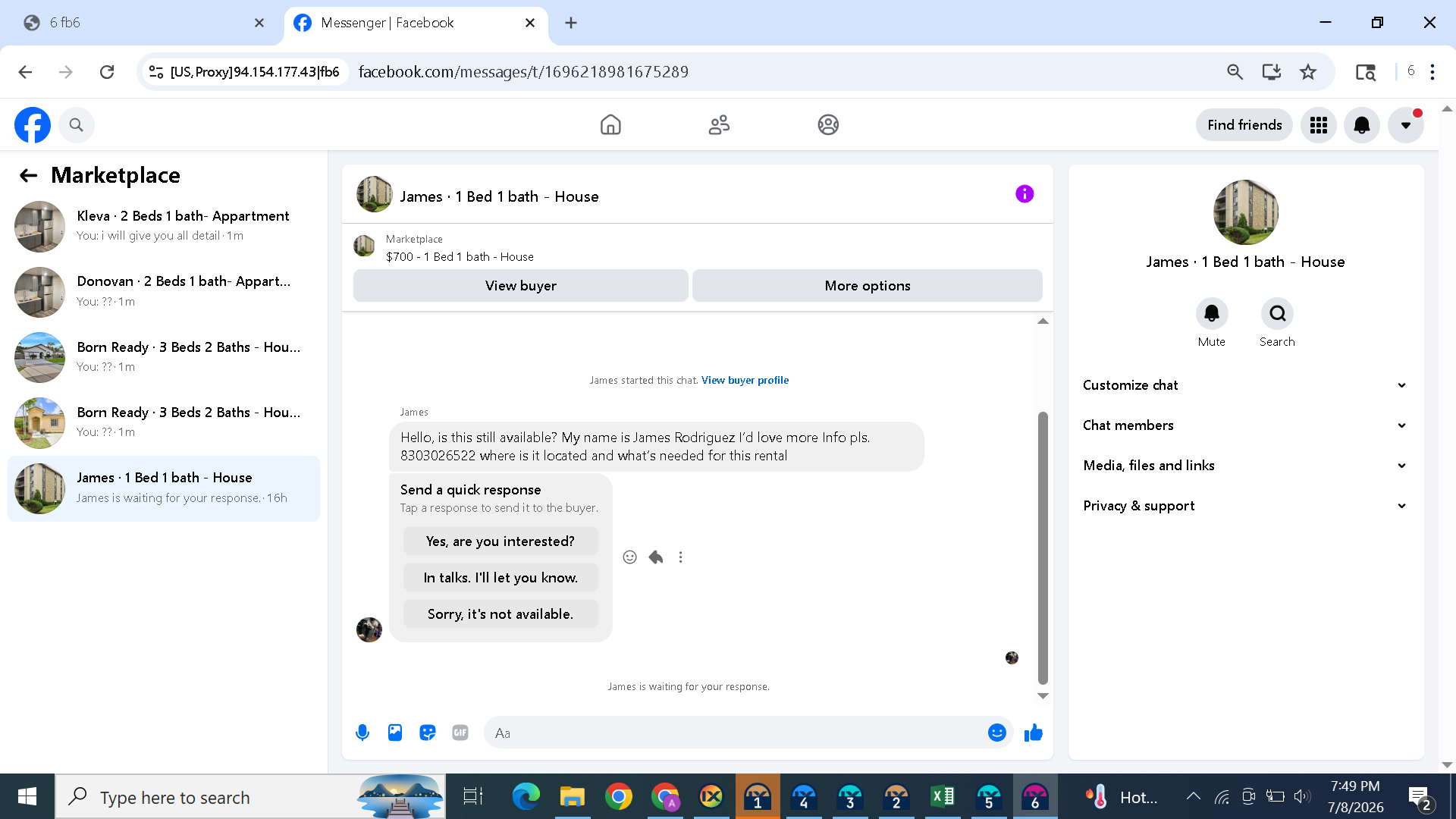Open the Groups icon in top navigation
This screenshot has width=1456, height=819.
pyautogui.click(x=828, y=125)
